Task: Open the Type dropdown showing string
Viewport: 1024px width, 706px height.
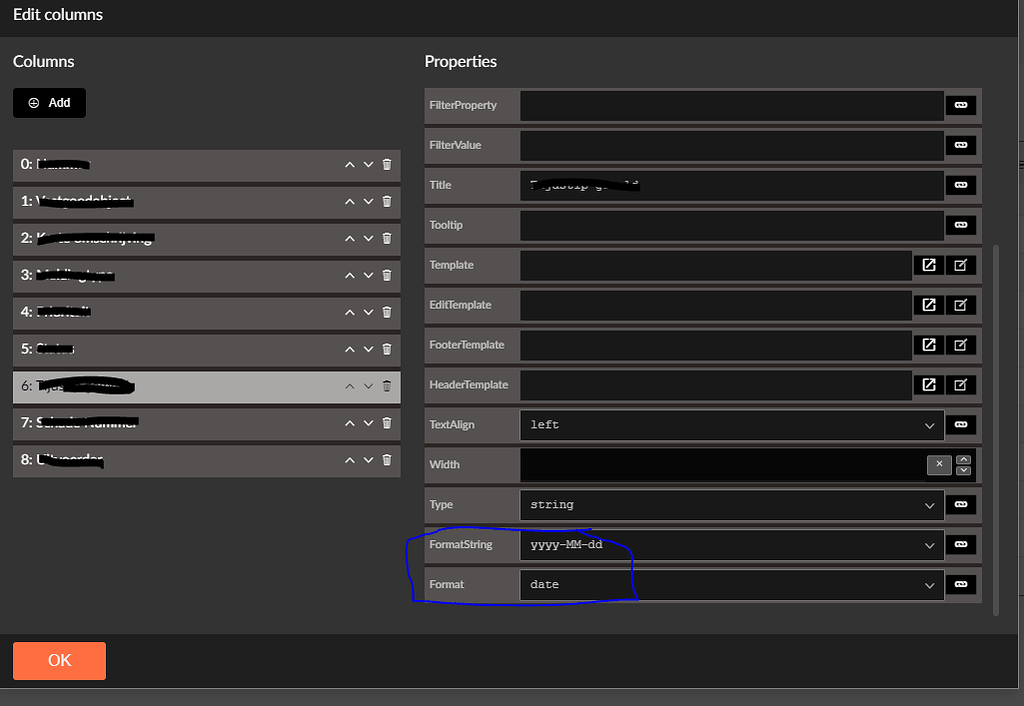Action: pos(731,504)
